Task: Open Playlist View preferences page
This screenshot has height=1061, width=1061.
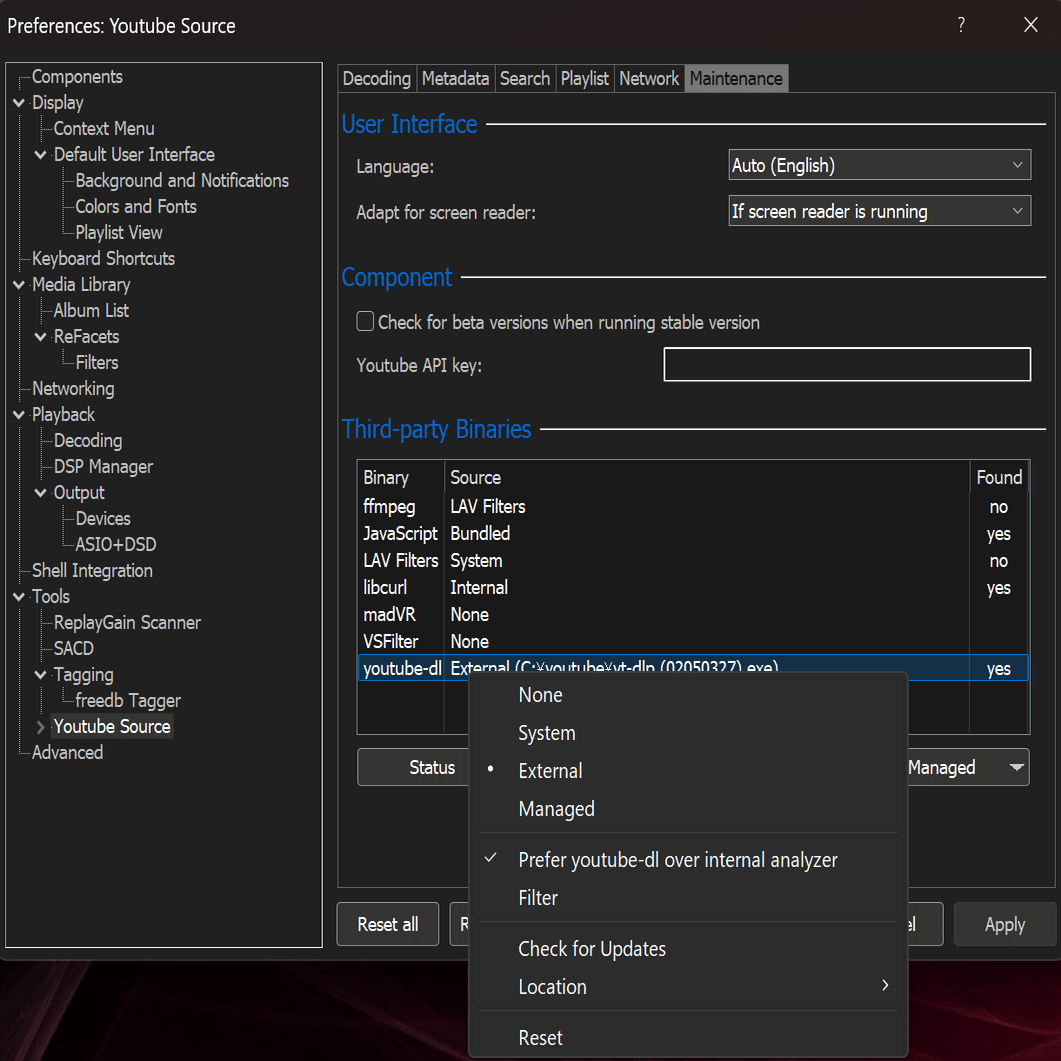Action: click(118, 233)
